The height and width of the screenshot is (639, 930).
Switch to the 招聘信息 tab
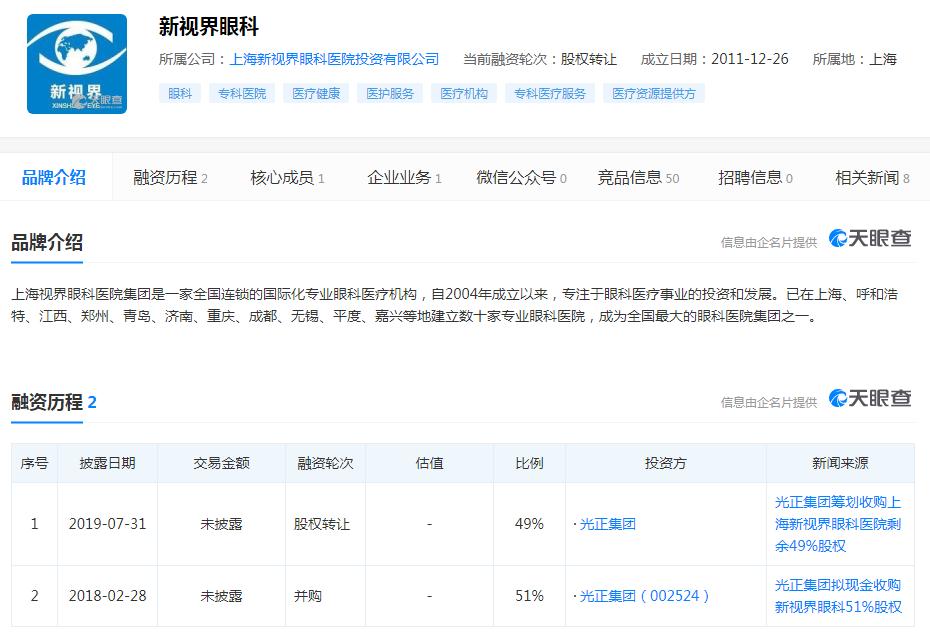pos(755,177)
